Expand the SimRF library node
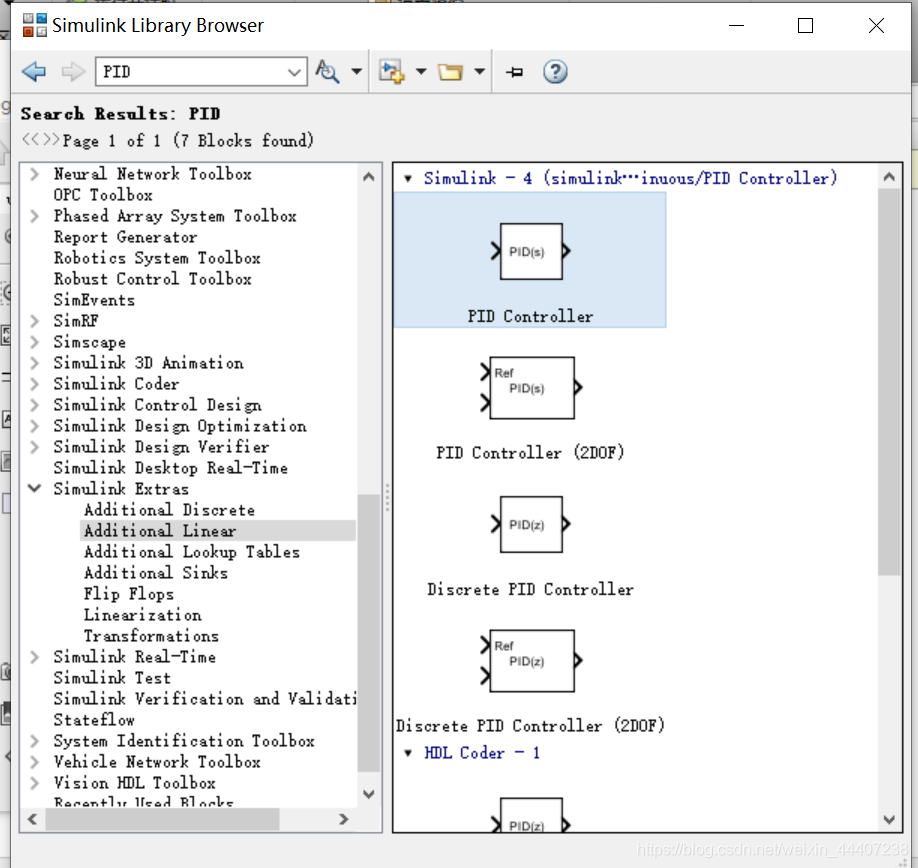The width and height of the screenshot is (918, 868). pos(35,321)
